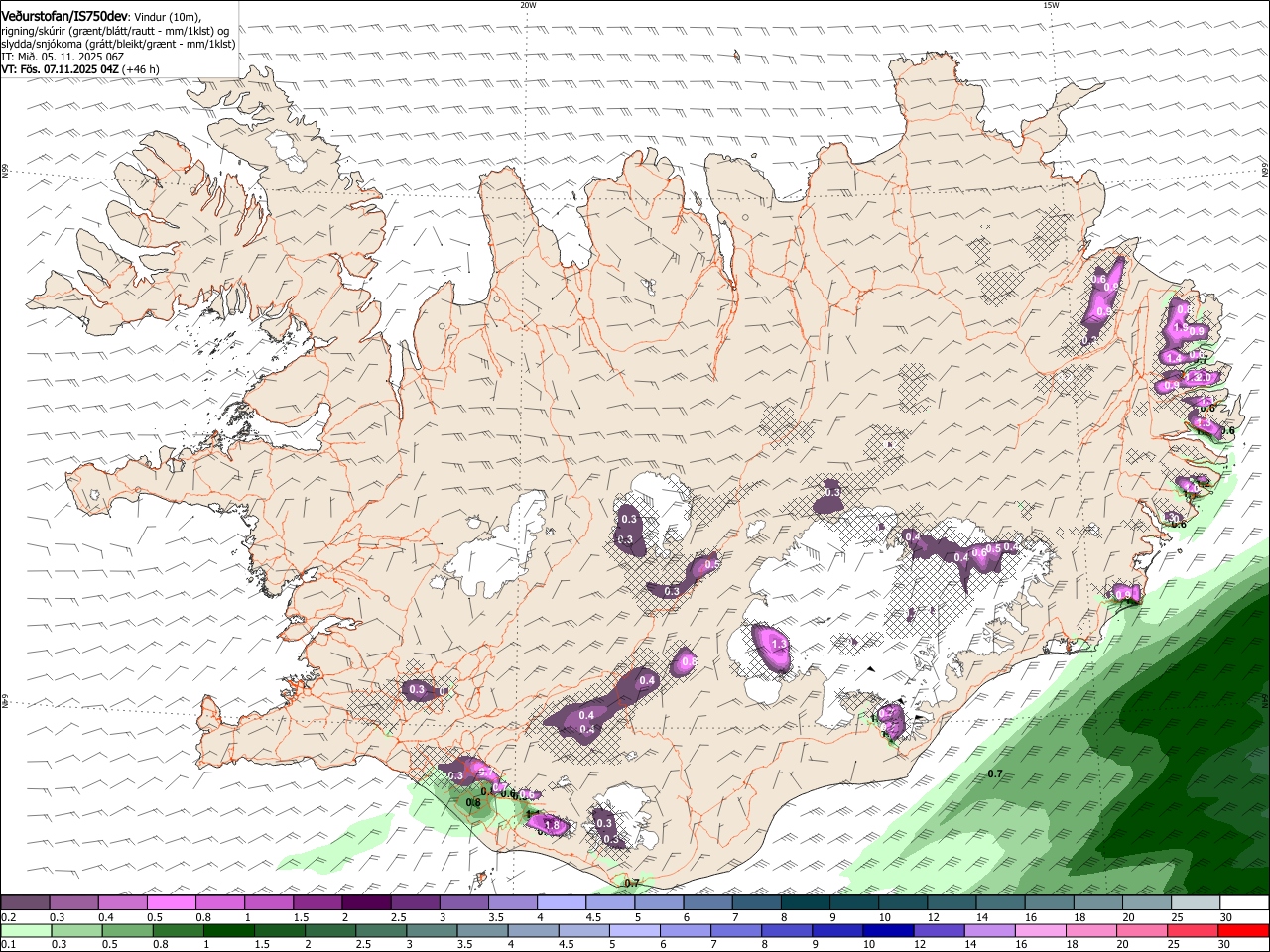Select the palest green first swatch in the lower legend
Image resolution: width=1270 pixels, height=952 pixels.
(x=26, y=931)
